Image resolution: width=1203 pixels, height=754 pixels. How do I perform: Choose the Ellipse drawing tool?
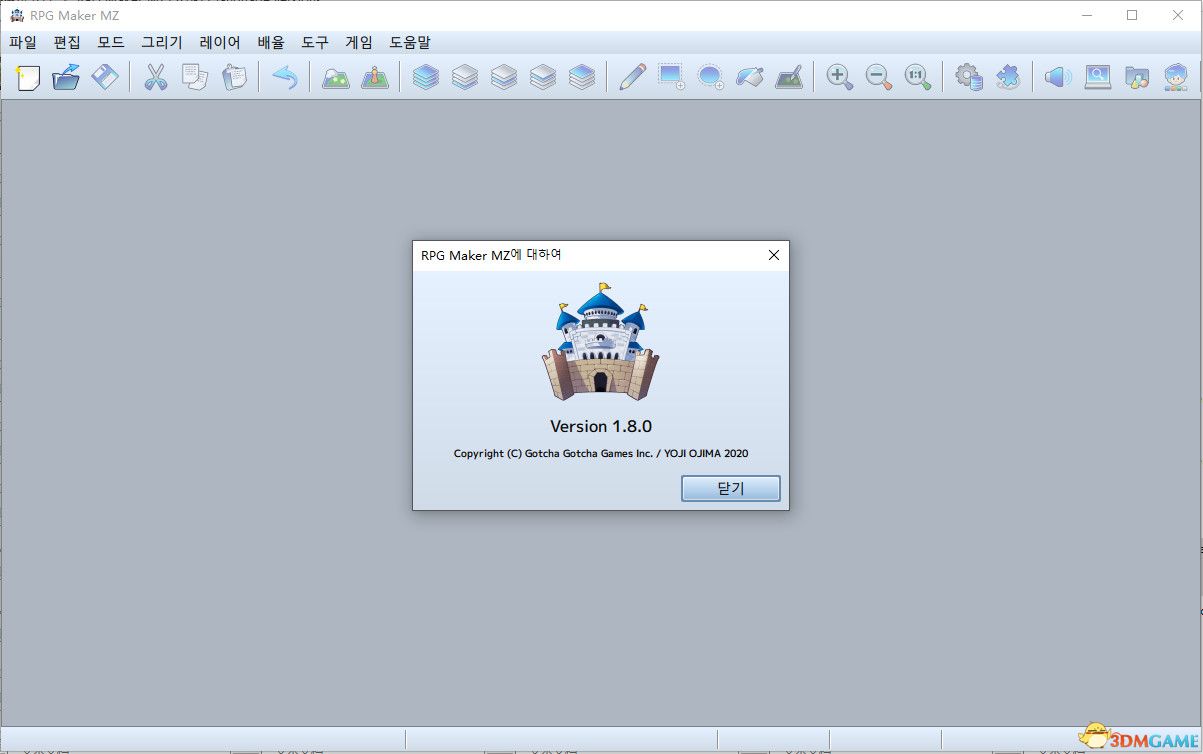click(x=710, y=77)
